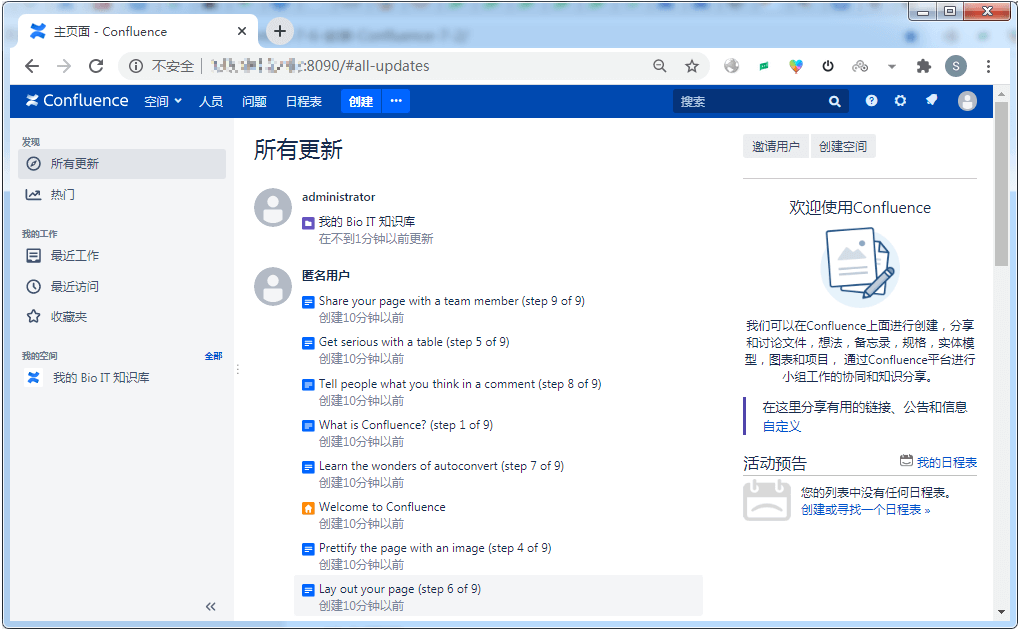Screen dimensions: 1018x630
Task: Open the extensions puzzle icon
Action: (923, 66)
